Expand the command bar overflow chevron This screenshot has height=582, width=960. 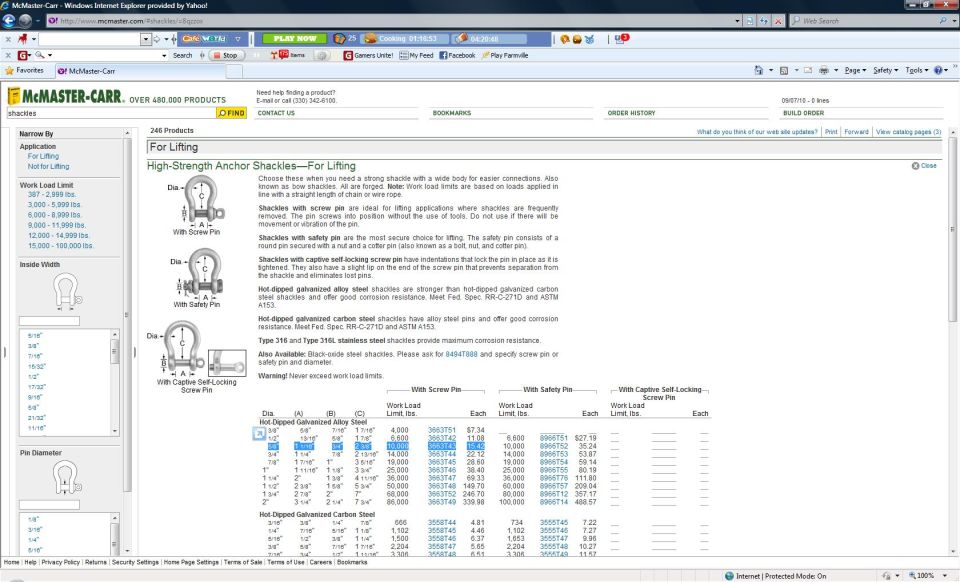(955, 67)
